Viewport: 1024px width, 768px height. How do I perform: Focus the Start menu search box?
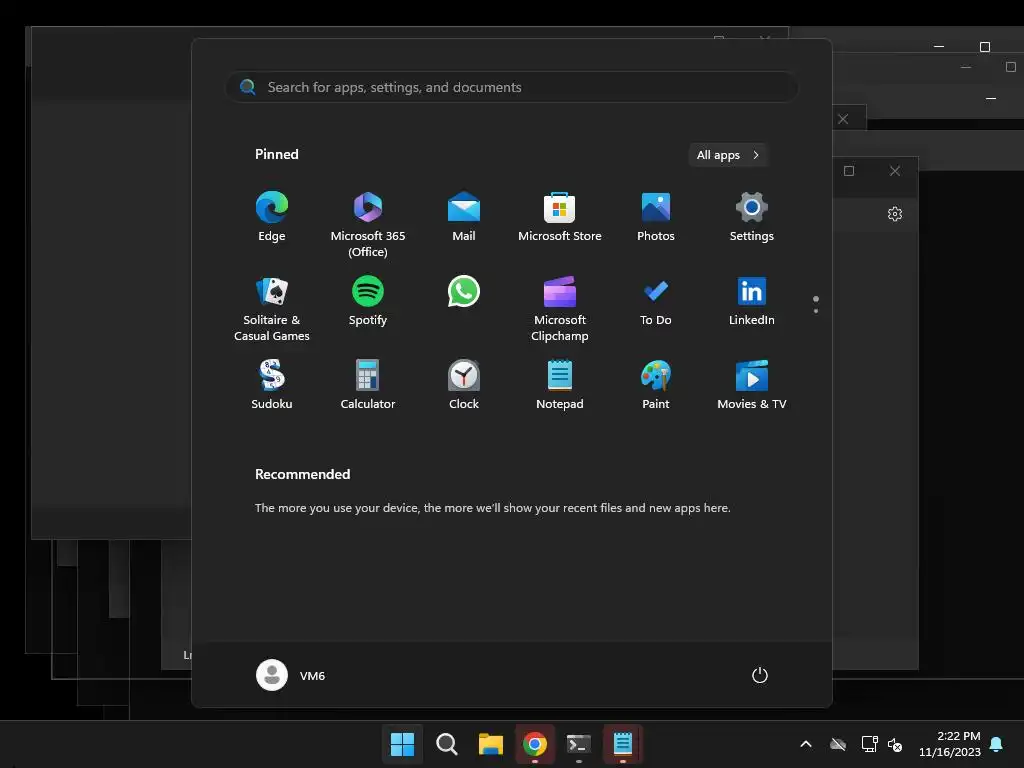pyautogui.click(x=512, y=87)
